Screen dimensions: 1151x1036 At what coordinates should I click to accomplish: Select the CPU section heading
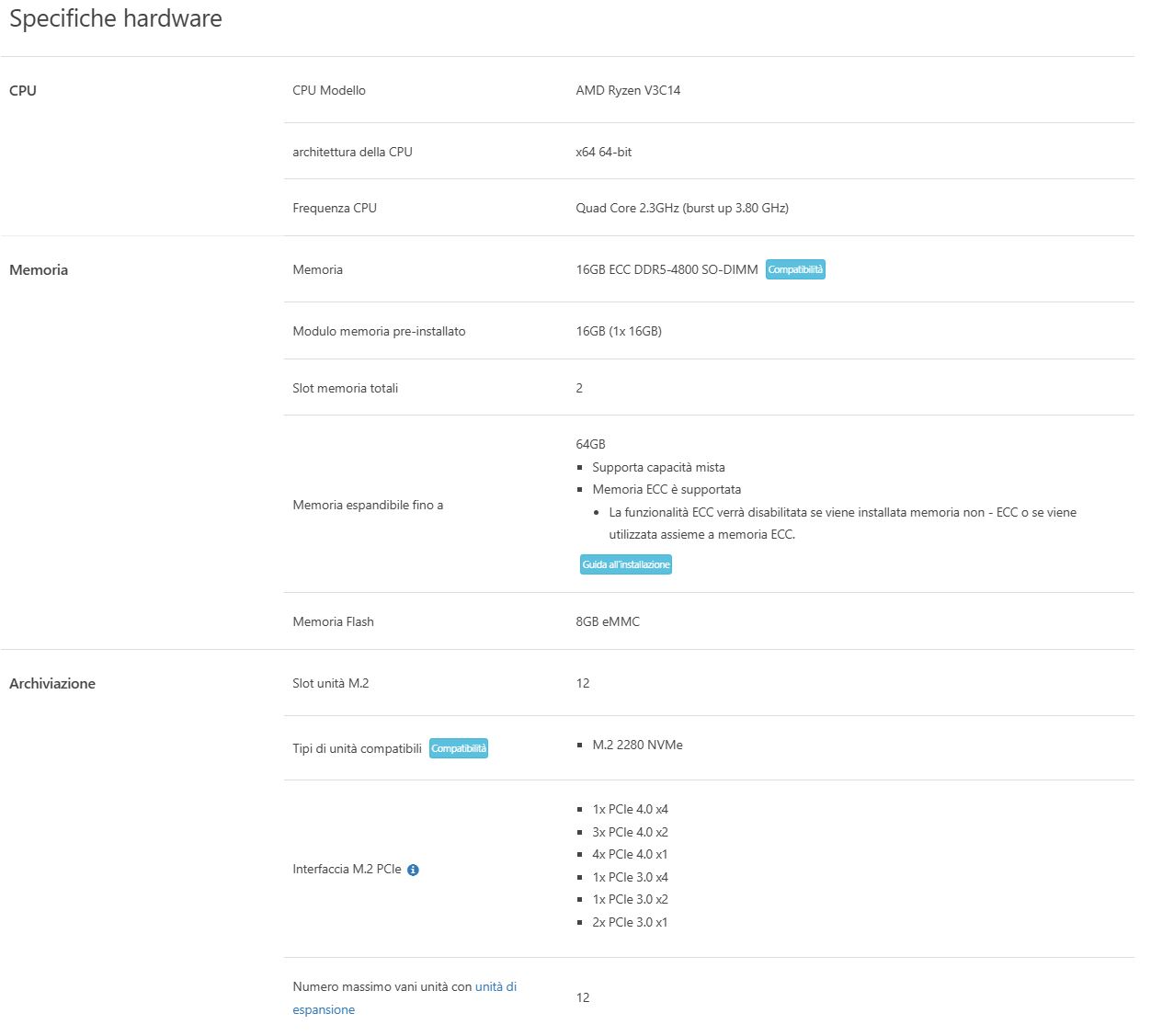(23, 91)
